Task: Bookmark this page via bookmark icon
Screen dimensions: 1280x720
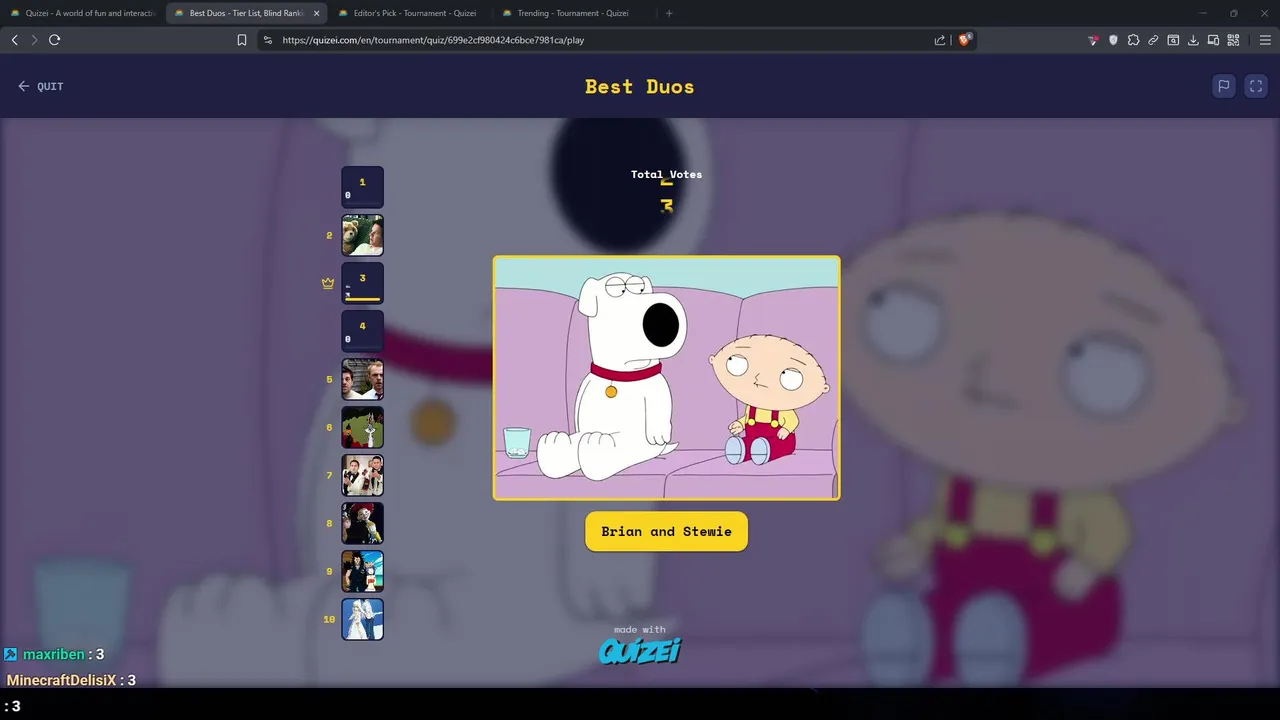Action: point(242,40)
